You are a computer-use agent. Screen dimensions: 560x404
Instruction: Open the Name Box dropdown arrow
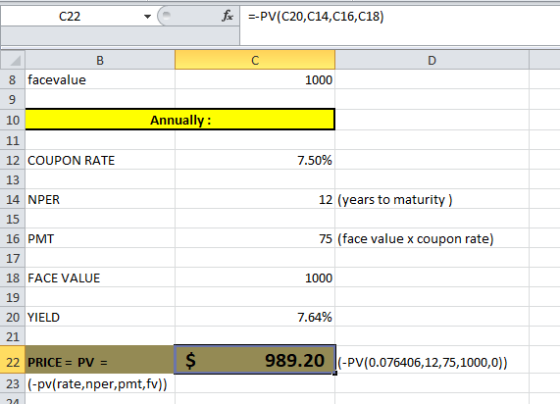coord(147,16)
